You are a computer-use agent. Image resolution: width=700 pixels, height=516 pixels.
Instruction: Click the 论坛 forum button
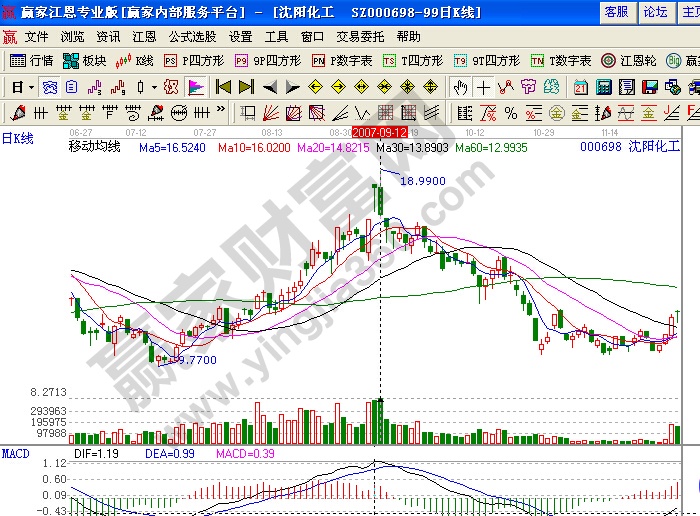[655, 12]
